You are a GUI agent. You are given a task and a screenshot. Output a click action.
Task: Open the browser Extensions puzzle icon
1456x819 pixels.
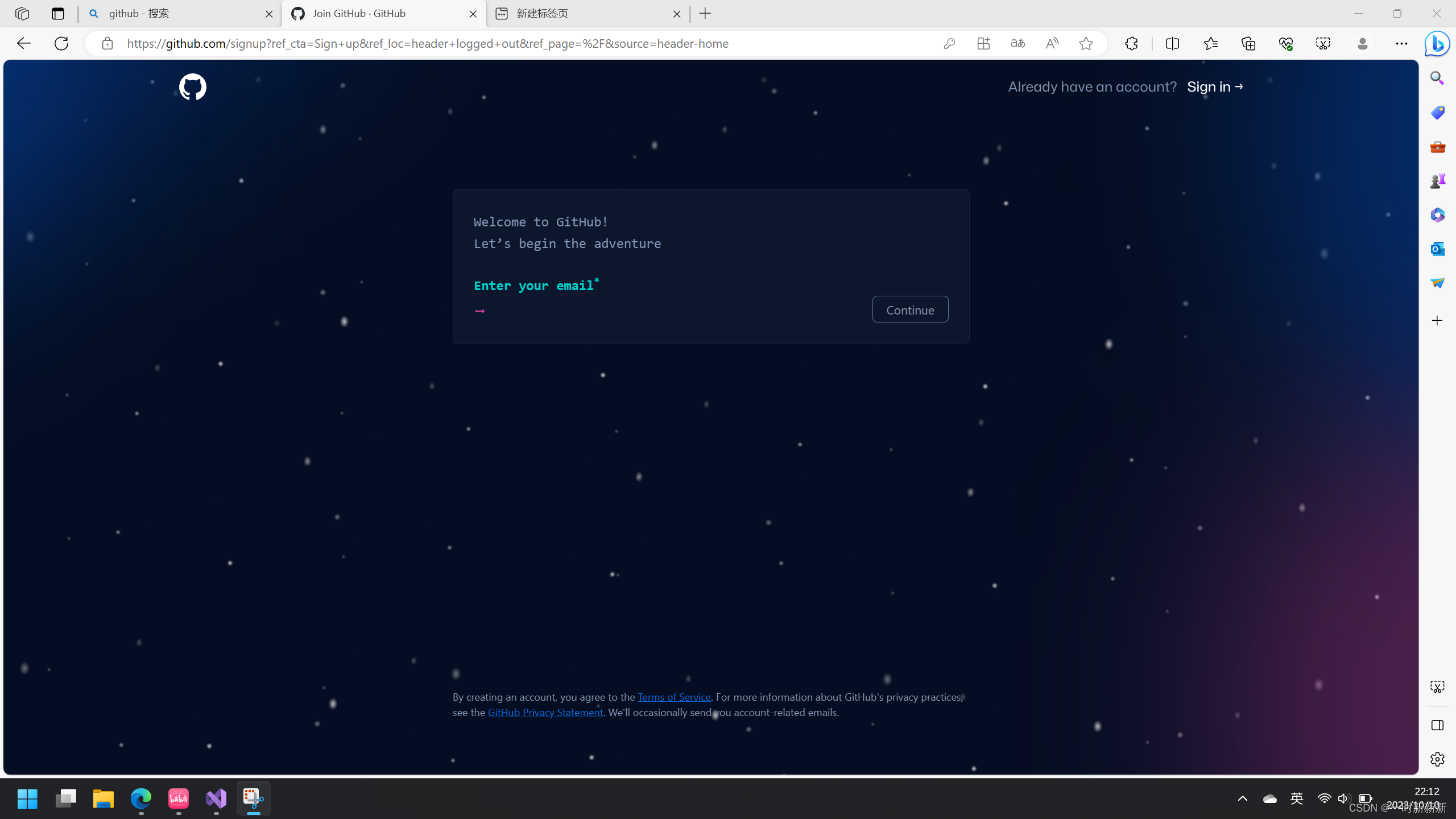pos(1131,44)
